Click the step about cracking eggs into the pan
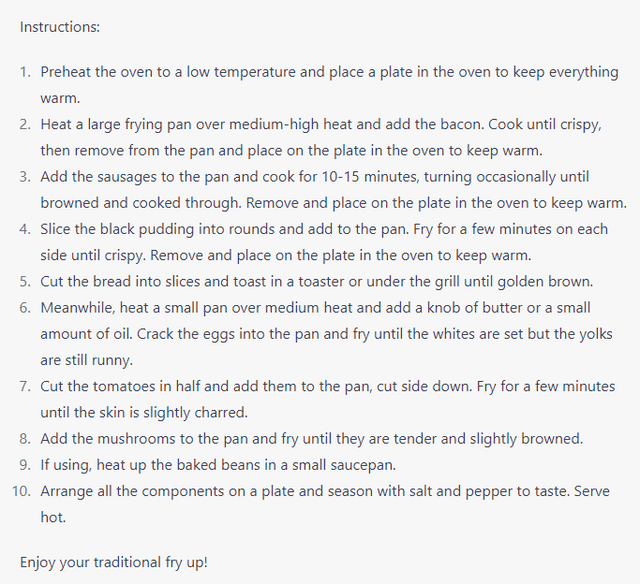Viewport: 640px width, 584px height. click(x=327, y=334)
